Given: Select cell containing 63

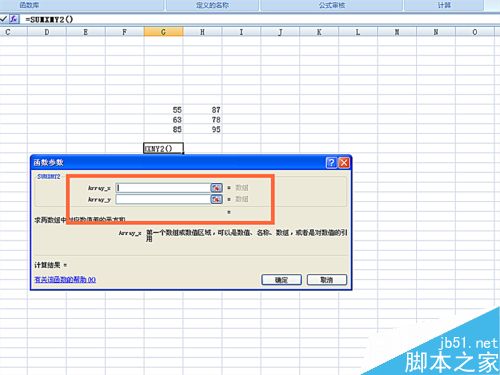Looking at the screenshot, I should pyautogui.click(x=164, y=119).
